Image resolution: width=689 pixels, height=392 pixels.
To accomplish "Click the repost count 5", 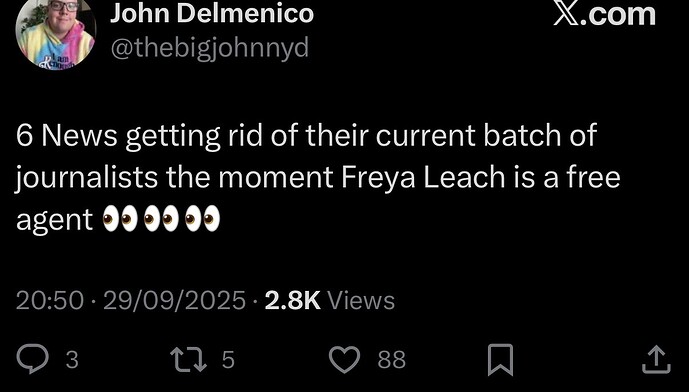I will tap(228, 359).
